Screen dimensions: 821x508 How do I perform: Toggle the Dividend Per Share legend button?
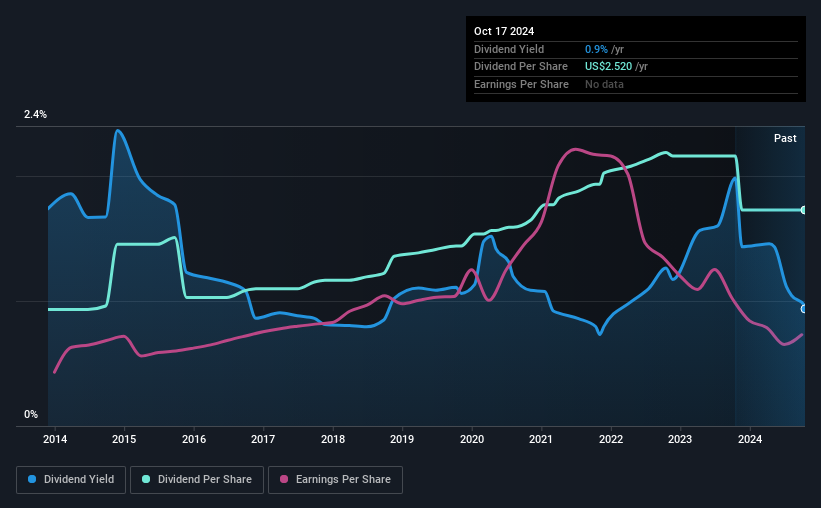coord(197,479)
